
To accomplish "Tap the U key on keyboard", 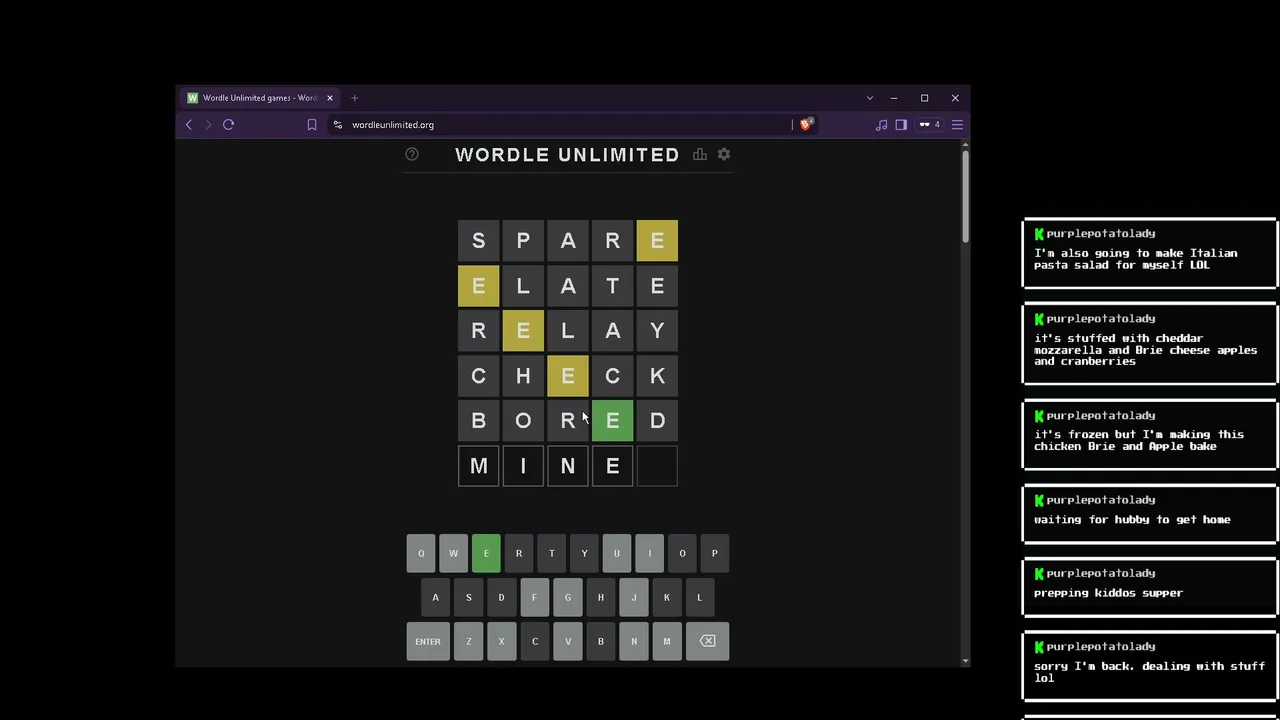I will pyautogui.click(x=617, y=553).
